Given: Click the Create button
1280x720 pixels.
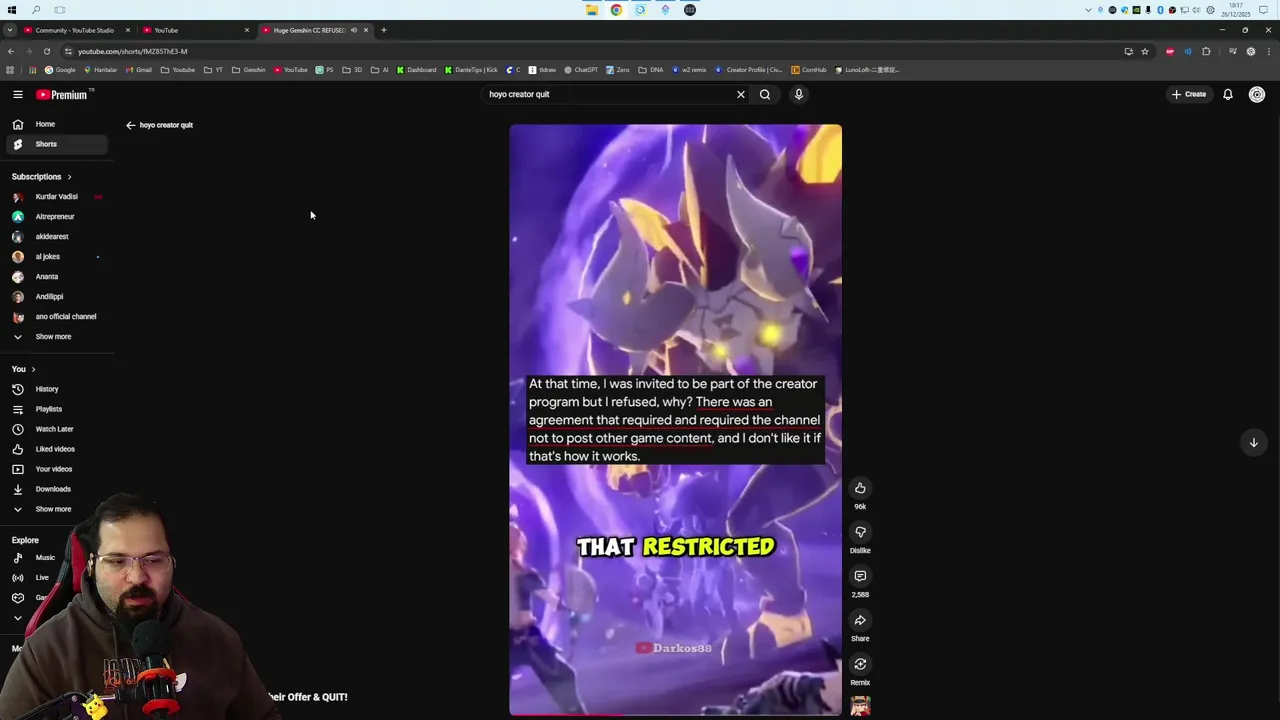Looking at the screenshot, I should [1189, 94].
